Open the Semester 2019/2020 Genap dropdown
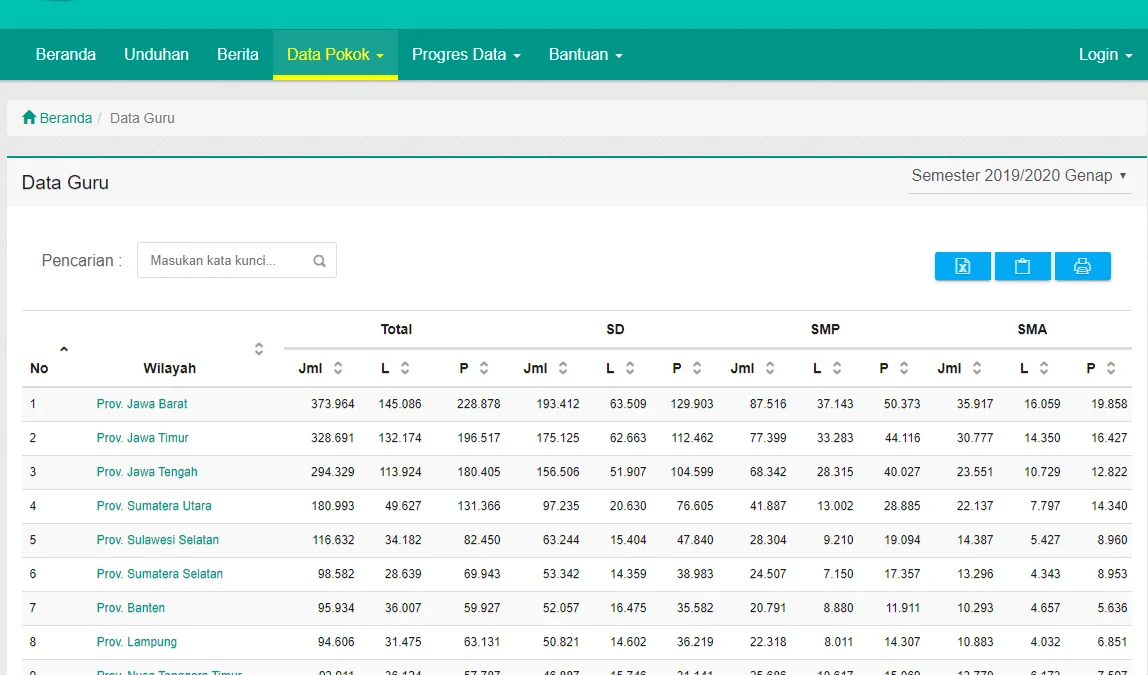The height and width of the screenshot is (675, 1148). [x=1019, y=176]
